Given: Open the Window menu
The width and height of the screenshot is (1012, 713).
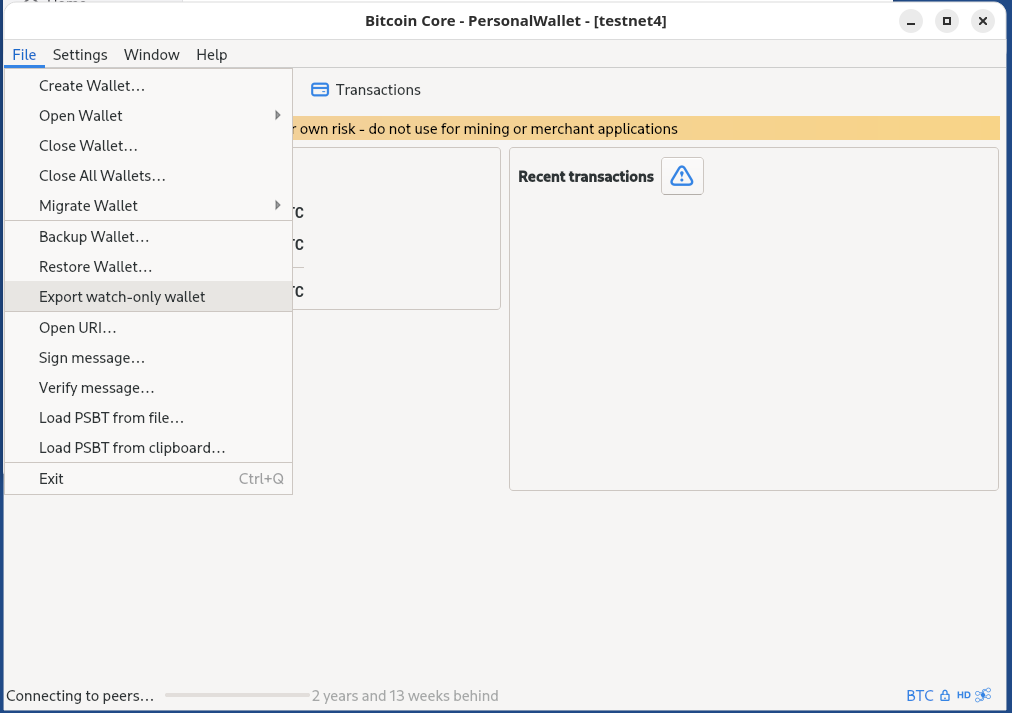Looking at the screenshot, I should coord(152,55).
